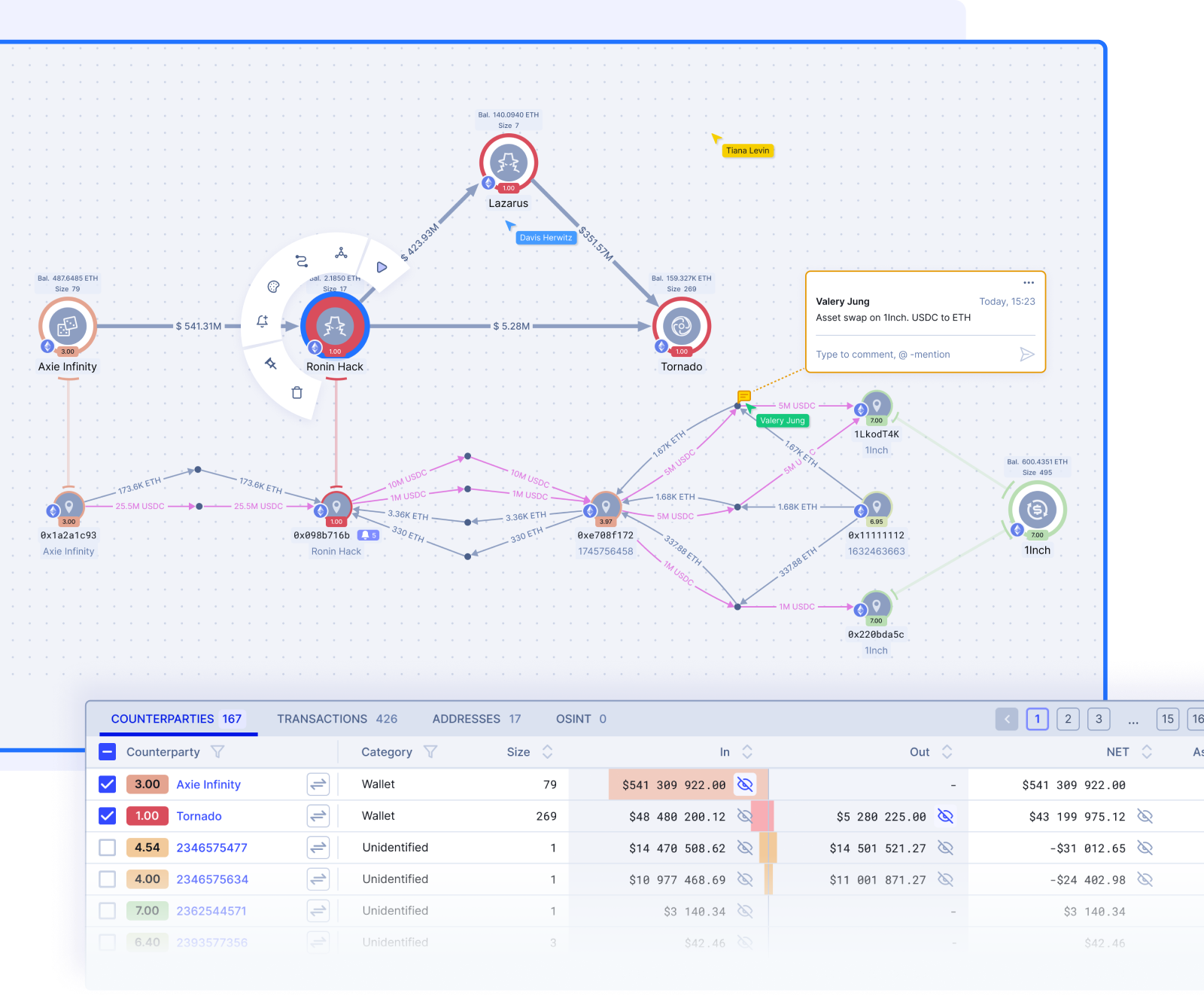
Task: Click swap arrows icon for Tornado row
Action: tap(318, 816)
